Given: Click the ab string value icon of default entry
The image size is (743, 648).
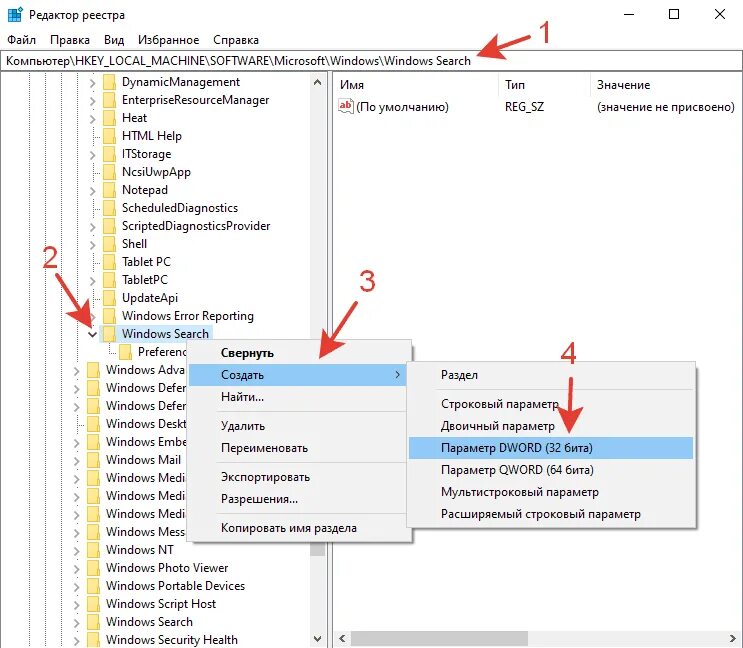Looking at the screenshot, I should [x=345, y=106].
